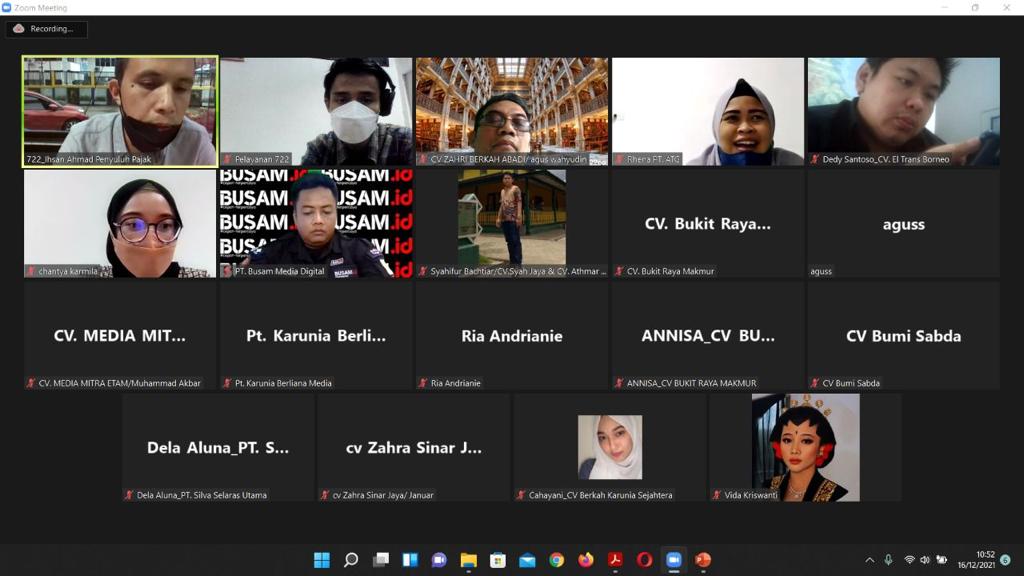Open Firefox from the taskbar
The height and width of the screenshot is (576, 1024).
pos(585,560)
